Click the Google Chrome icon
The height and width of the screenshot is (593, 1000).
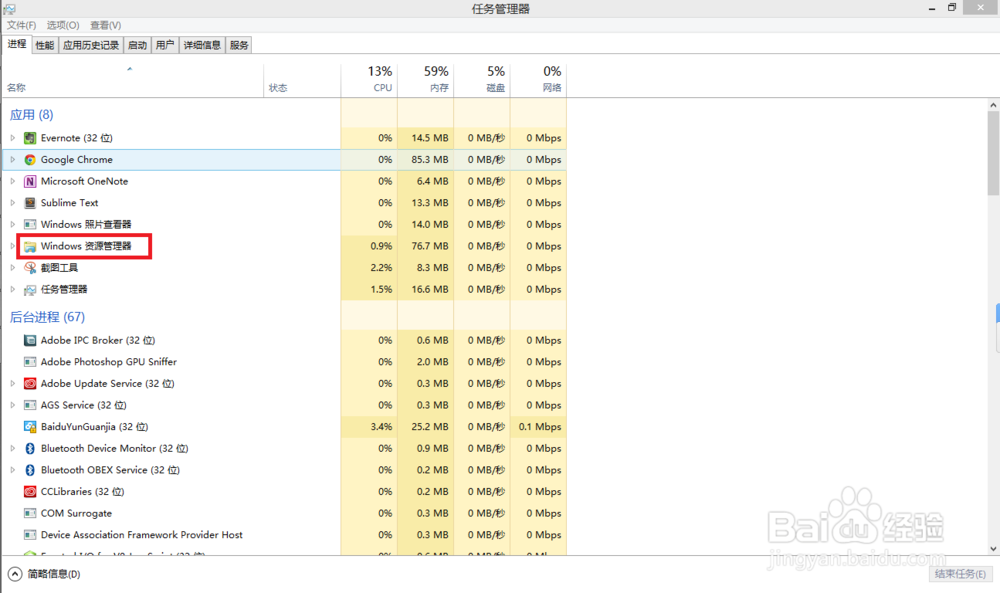tap(30, 160)
